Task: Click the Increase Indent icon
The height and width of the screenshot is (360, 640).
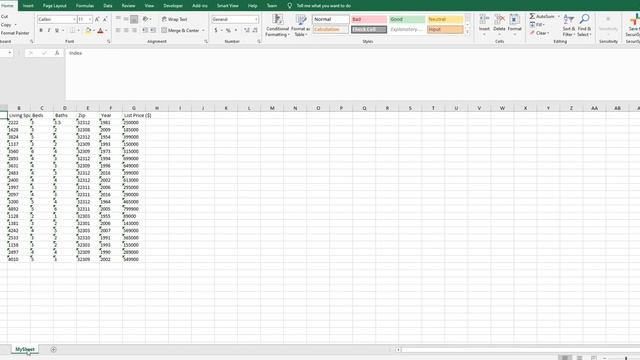Action: [x=153, y=31]
